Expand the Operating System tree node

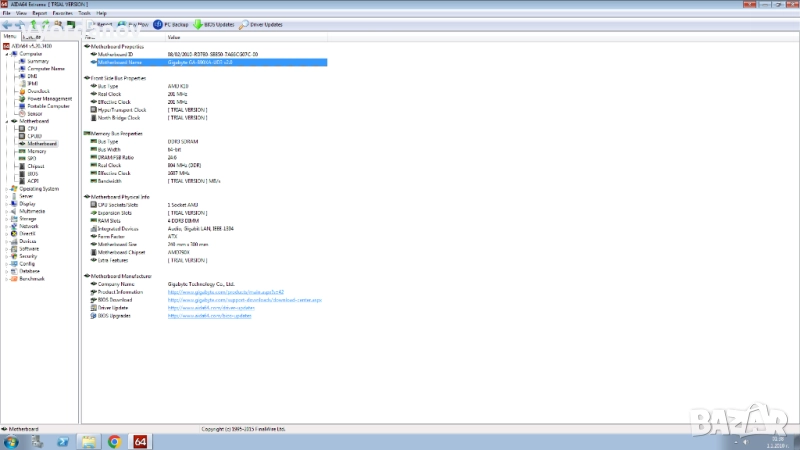tap(7, 188)
